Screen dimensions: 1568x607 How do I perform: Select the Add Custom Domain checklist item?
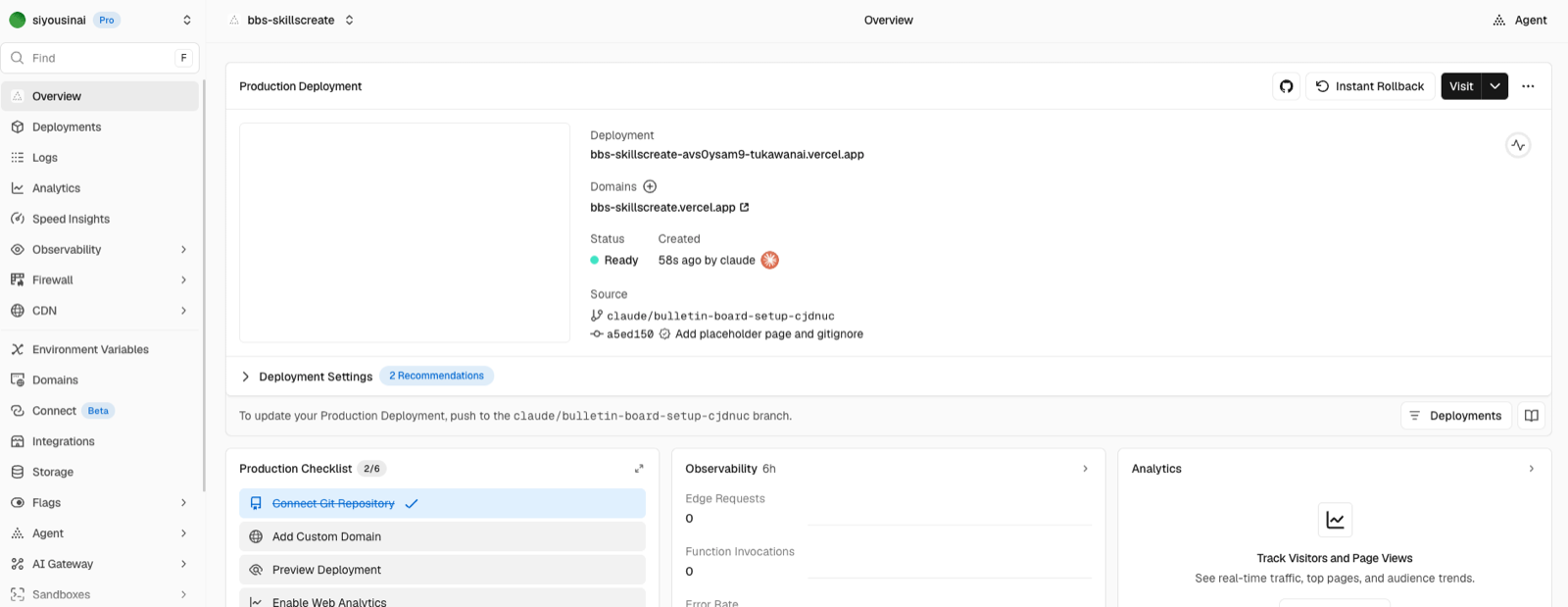coord(442,536)
